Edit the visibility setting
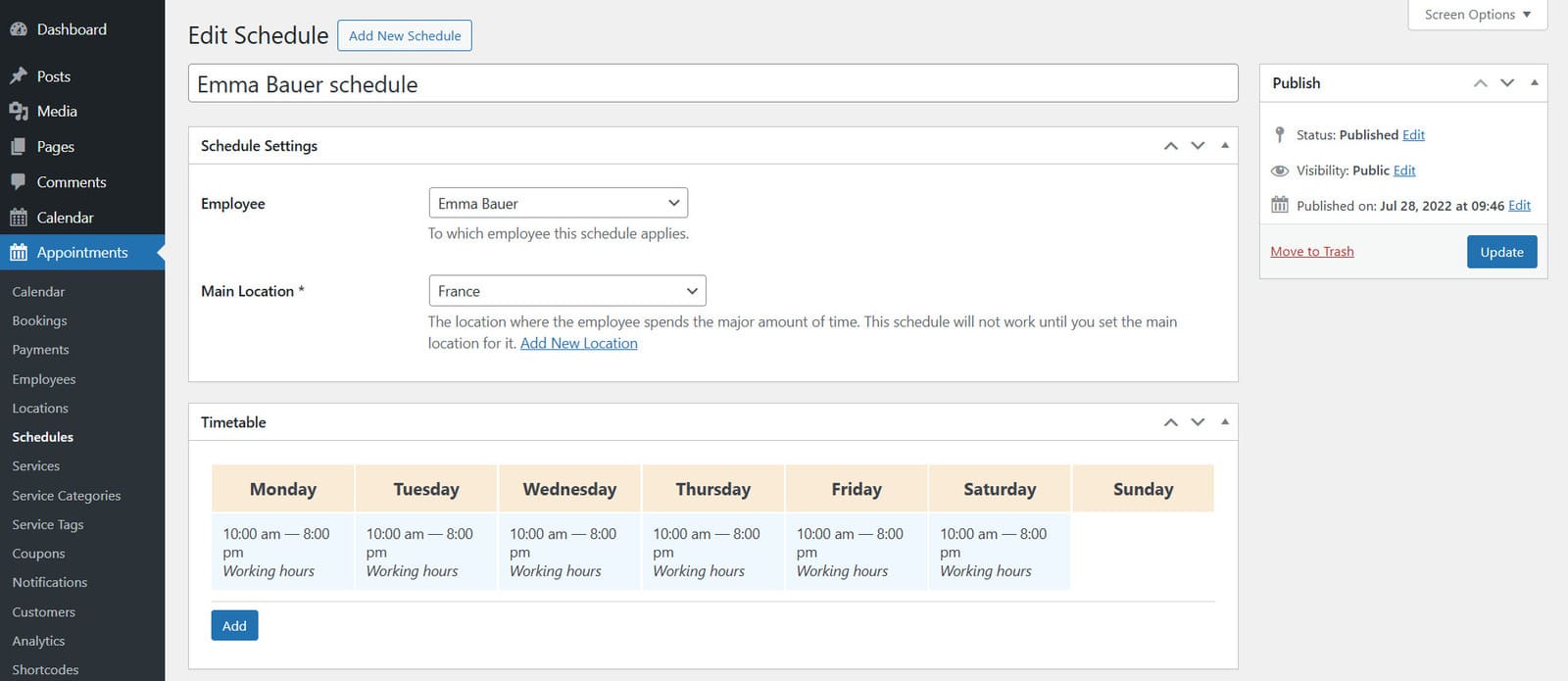1568x681 pixels. [x=1404, y=170]
